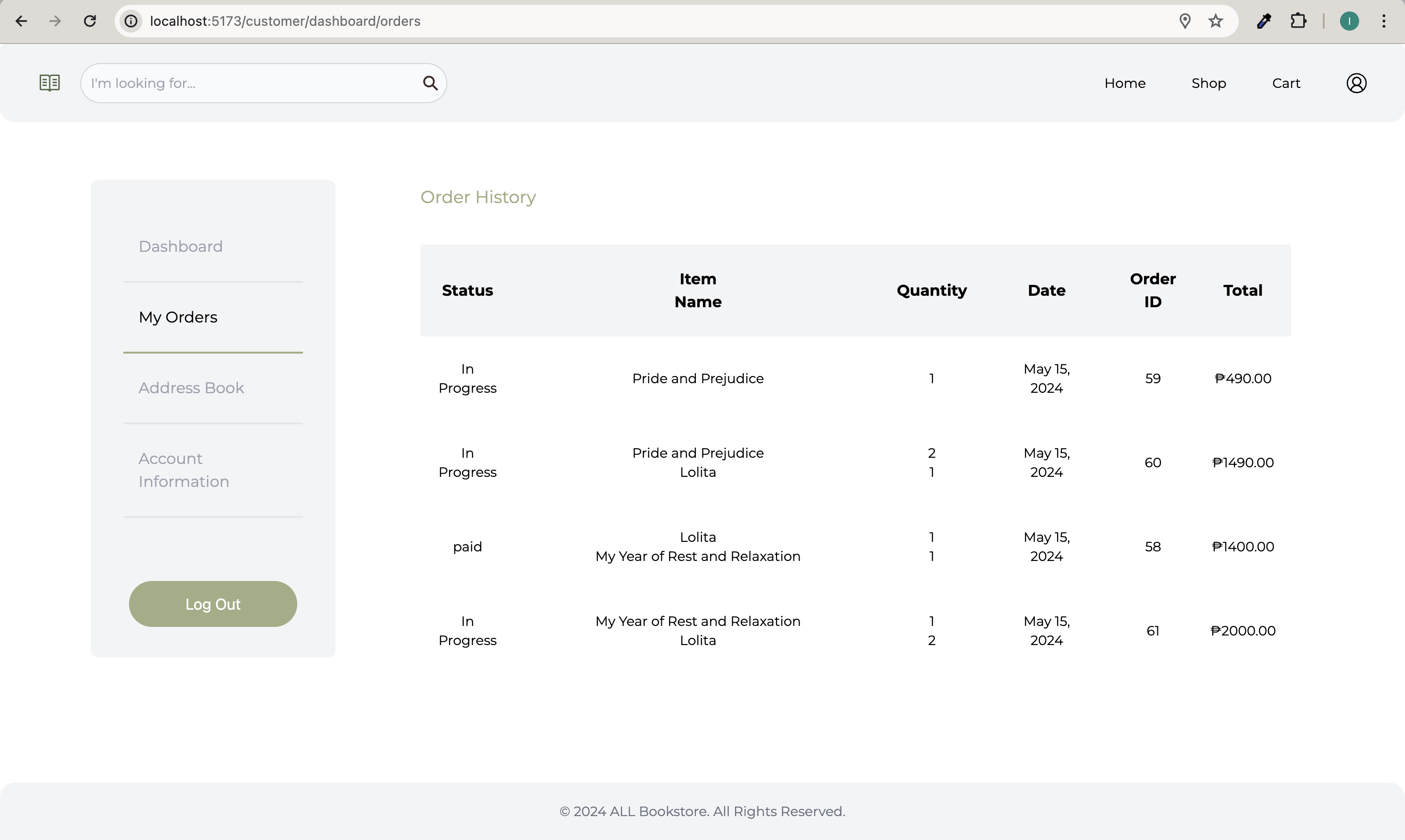Open the eyedropper extension icon
Screen dimensions: 1405x840
coord(1264,21)
